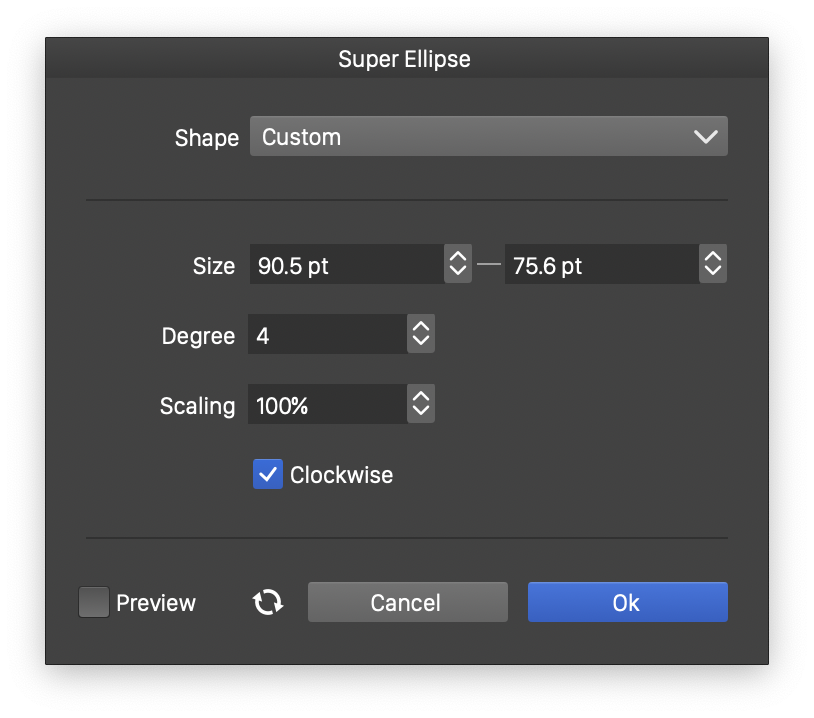Click the Super Ellipse title bar
This screenshot has width=814, height=718.
(x=405, y=59)
